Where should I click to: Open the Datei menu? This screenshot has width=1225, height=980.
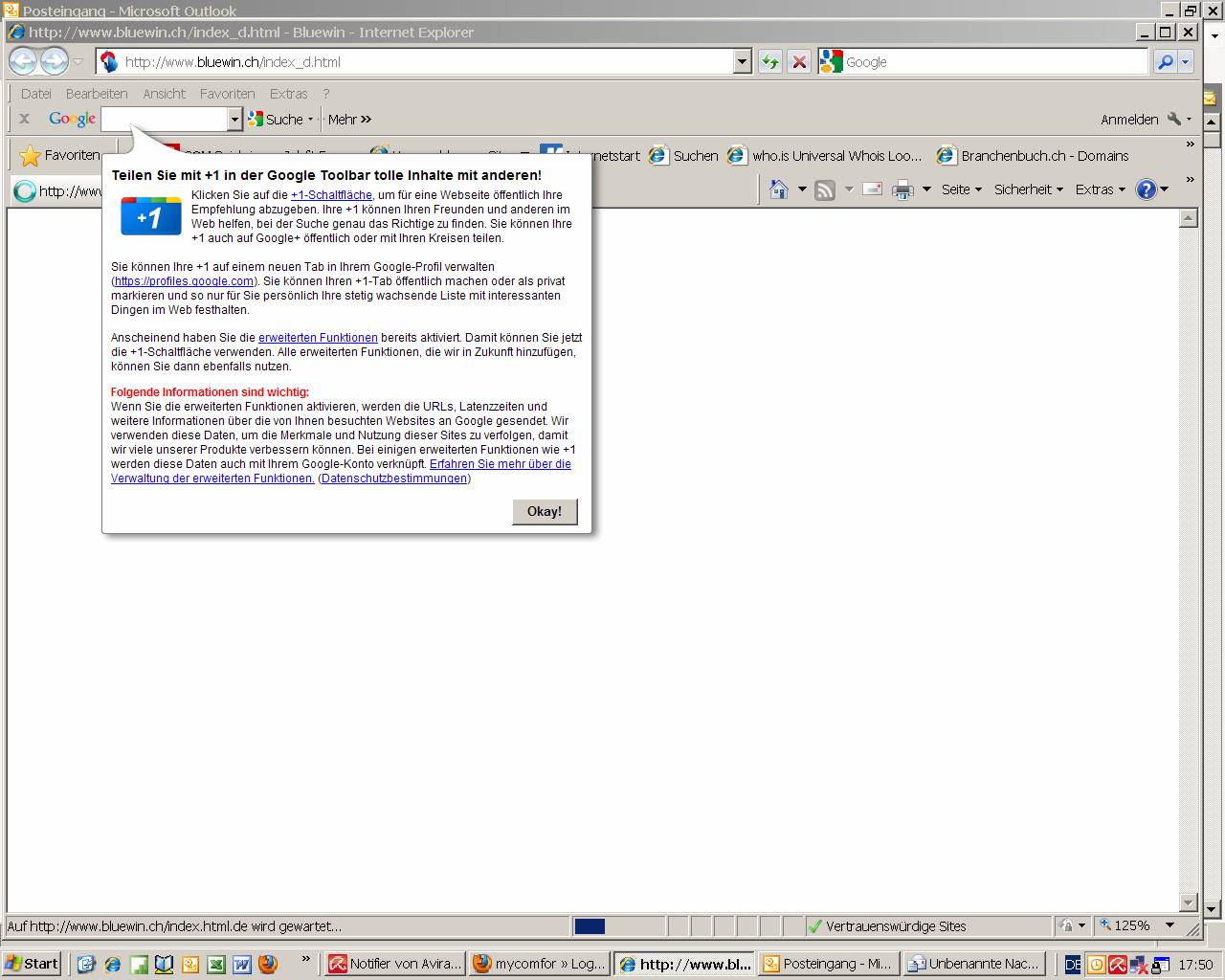tap(35, 94)
